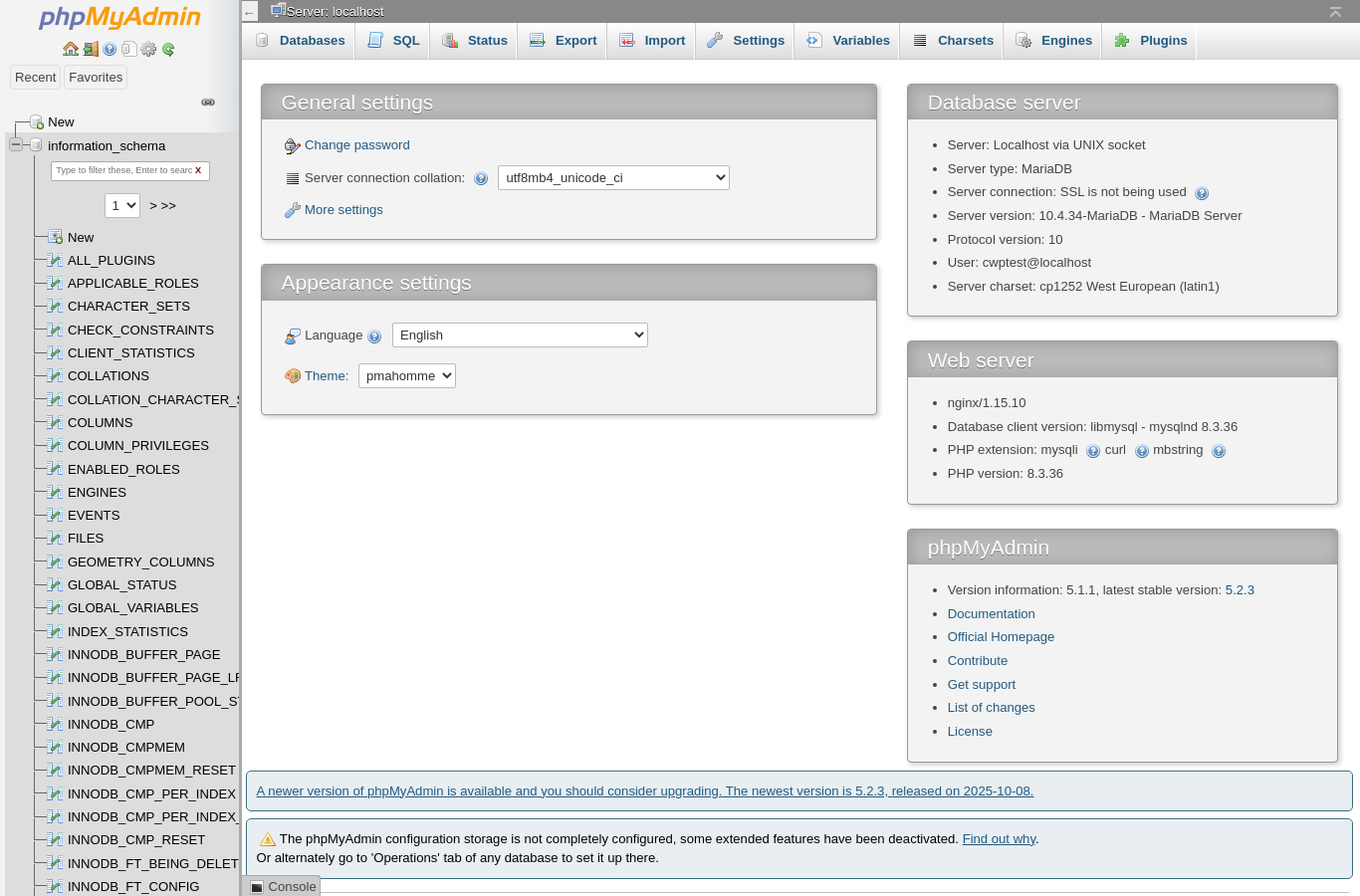
Task: Click the help icon beside Server connection collation
Action: coord(481,179)
